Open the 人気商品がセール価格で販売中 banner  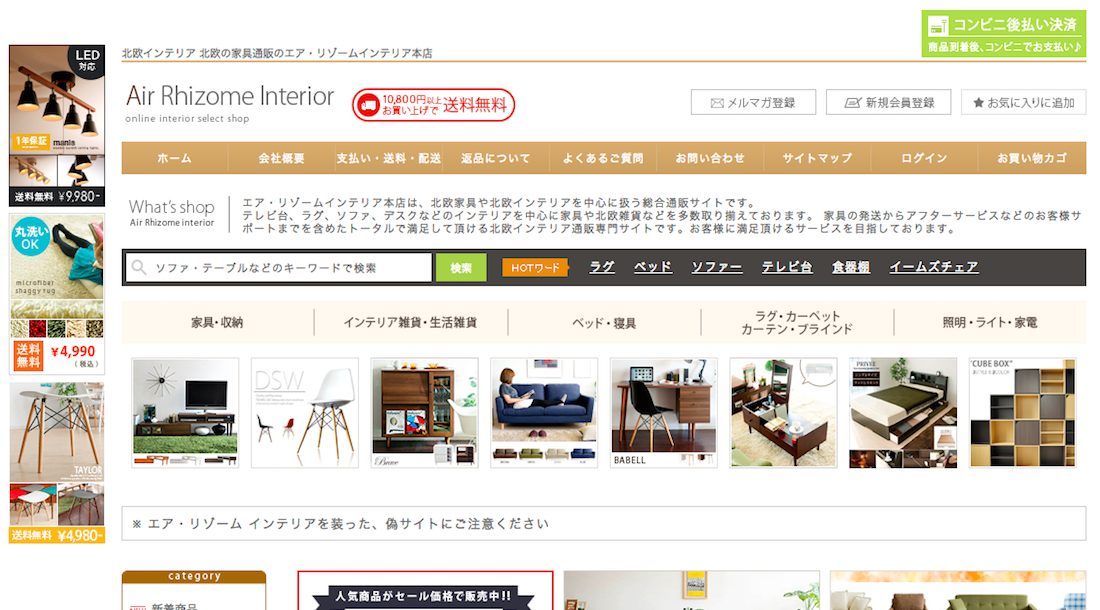[425, 590]
